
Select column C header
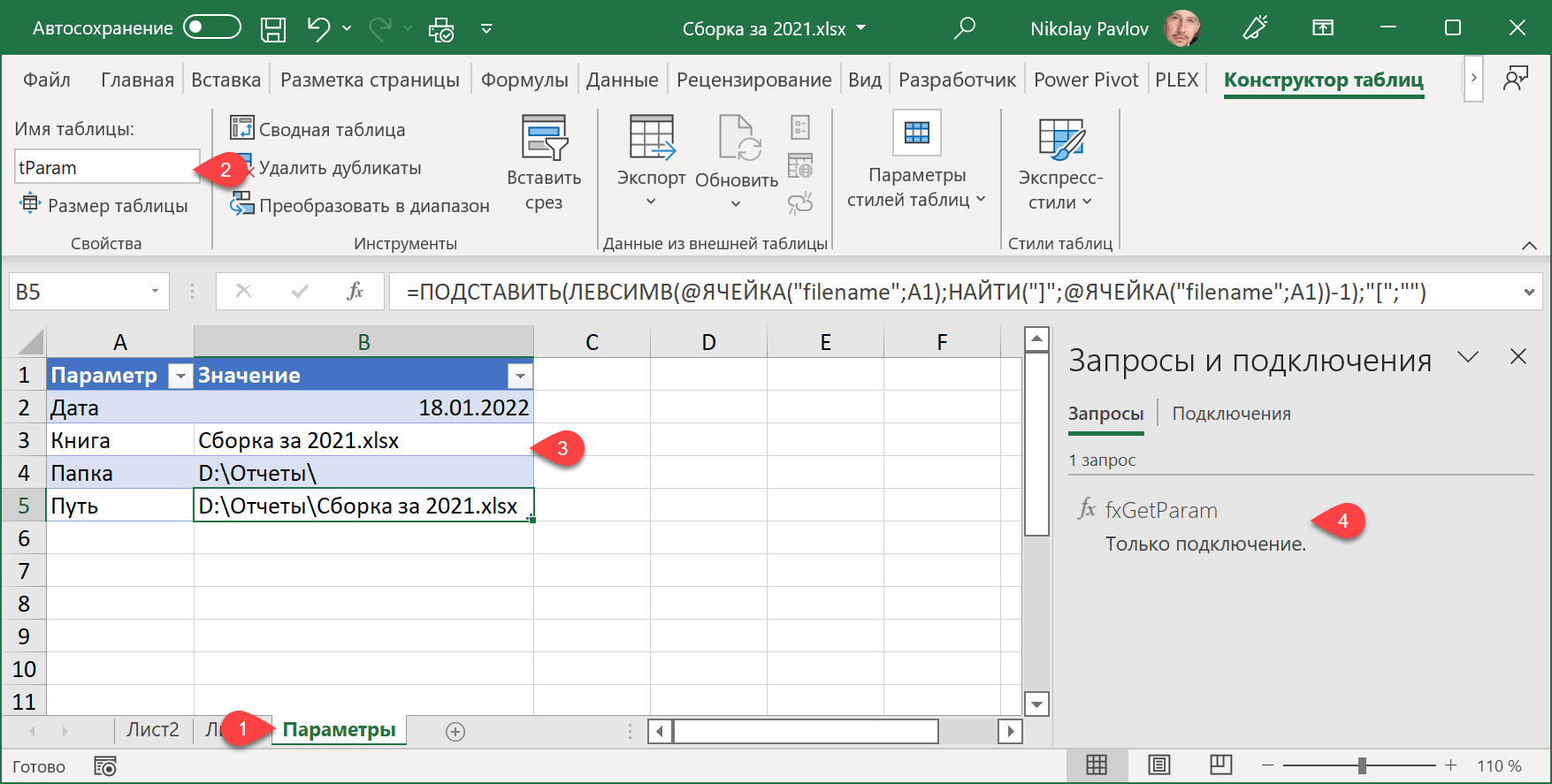pyautogui.click(x=592, y=342)
